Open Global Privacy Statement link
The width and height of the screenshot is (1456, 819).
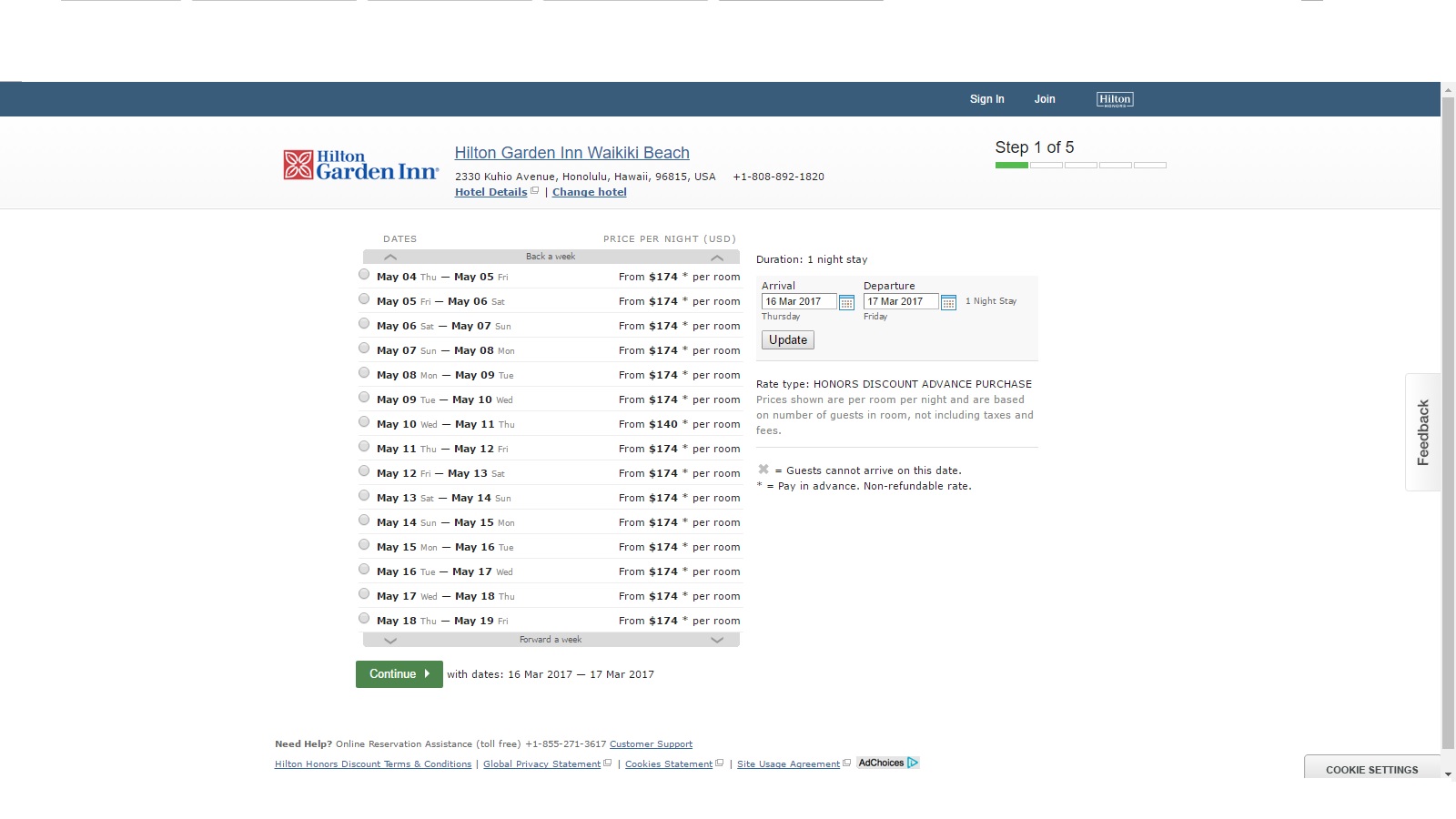point(541,764)
